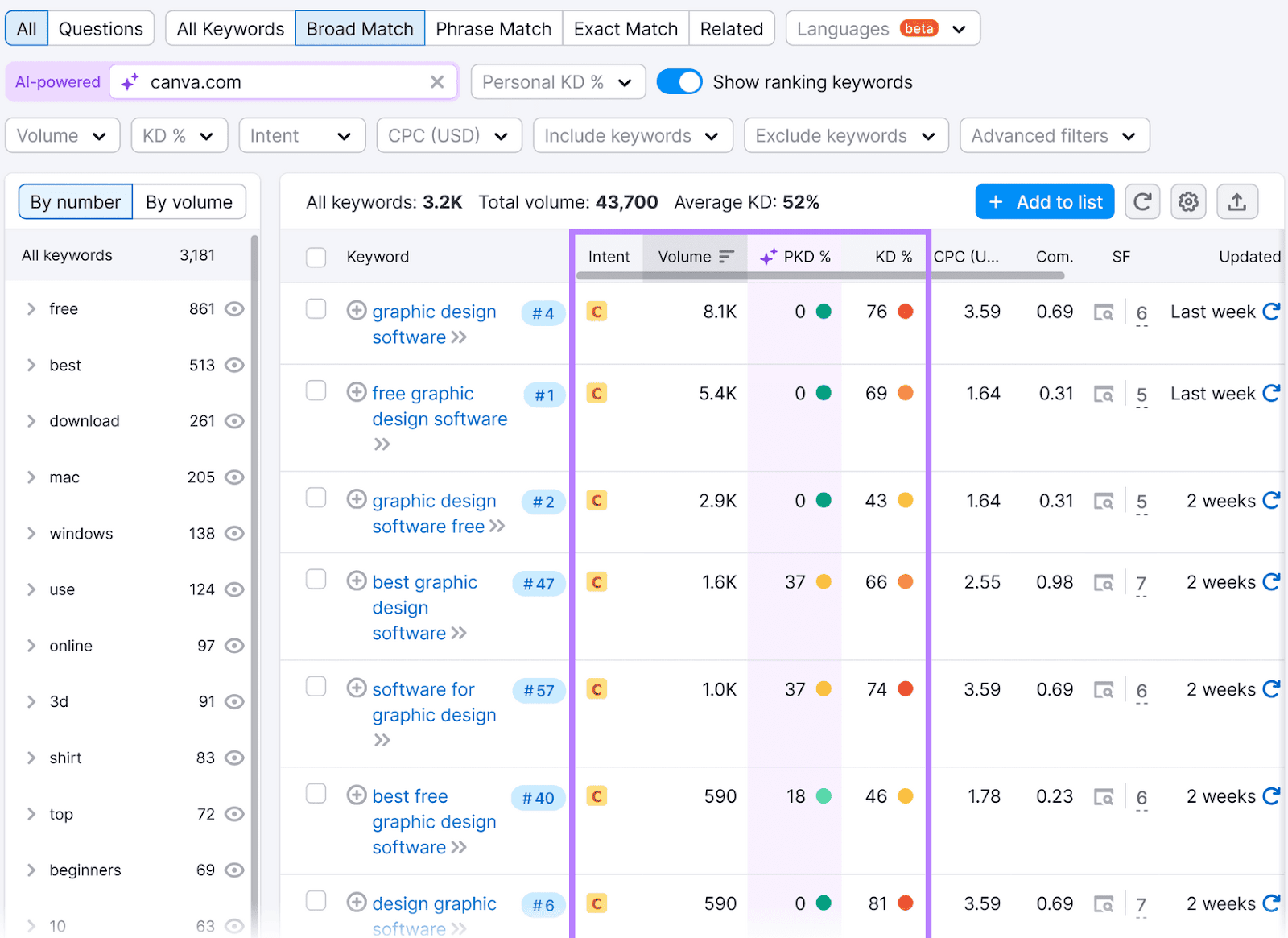Clear the canva.com search query
This screenshot has height=938, width=1288.
(x=437, y=81)
